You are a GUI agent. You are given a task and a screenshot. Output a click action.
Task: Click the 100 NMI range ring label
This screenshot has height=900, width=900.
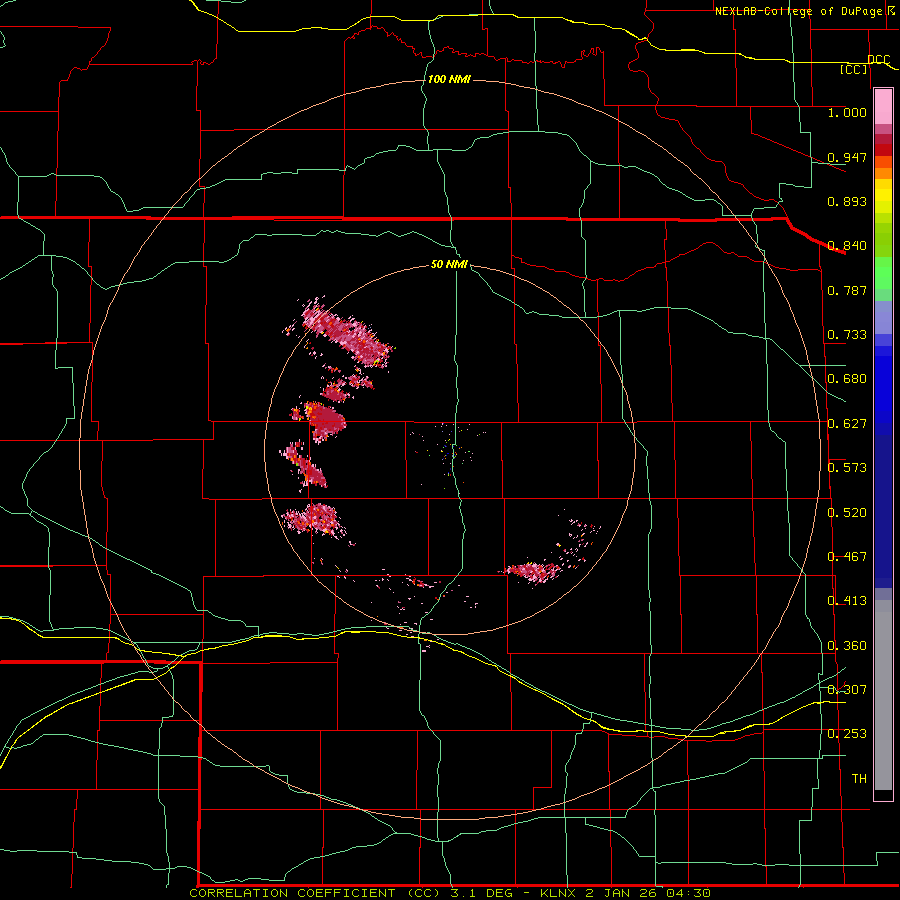[449, 79]
